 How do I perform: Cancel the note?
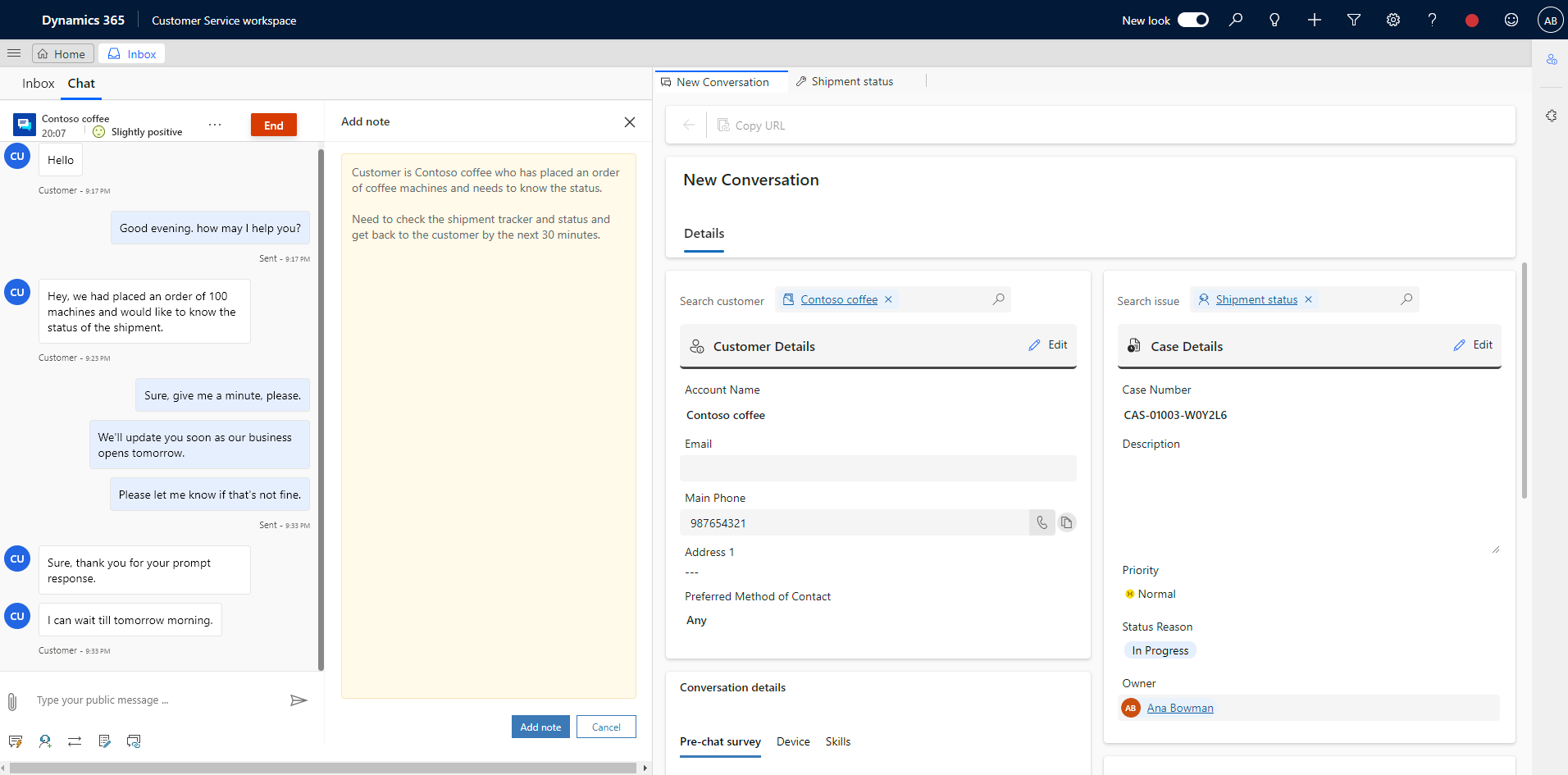606,727
